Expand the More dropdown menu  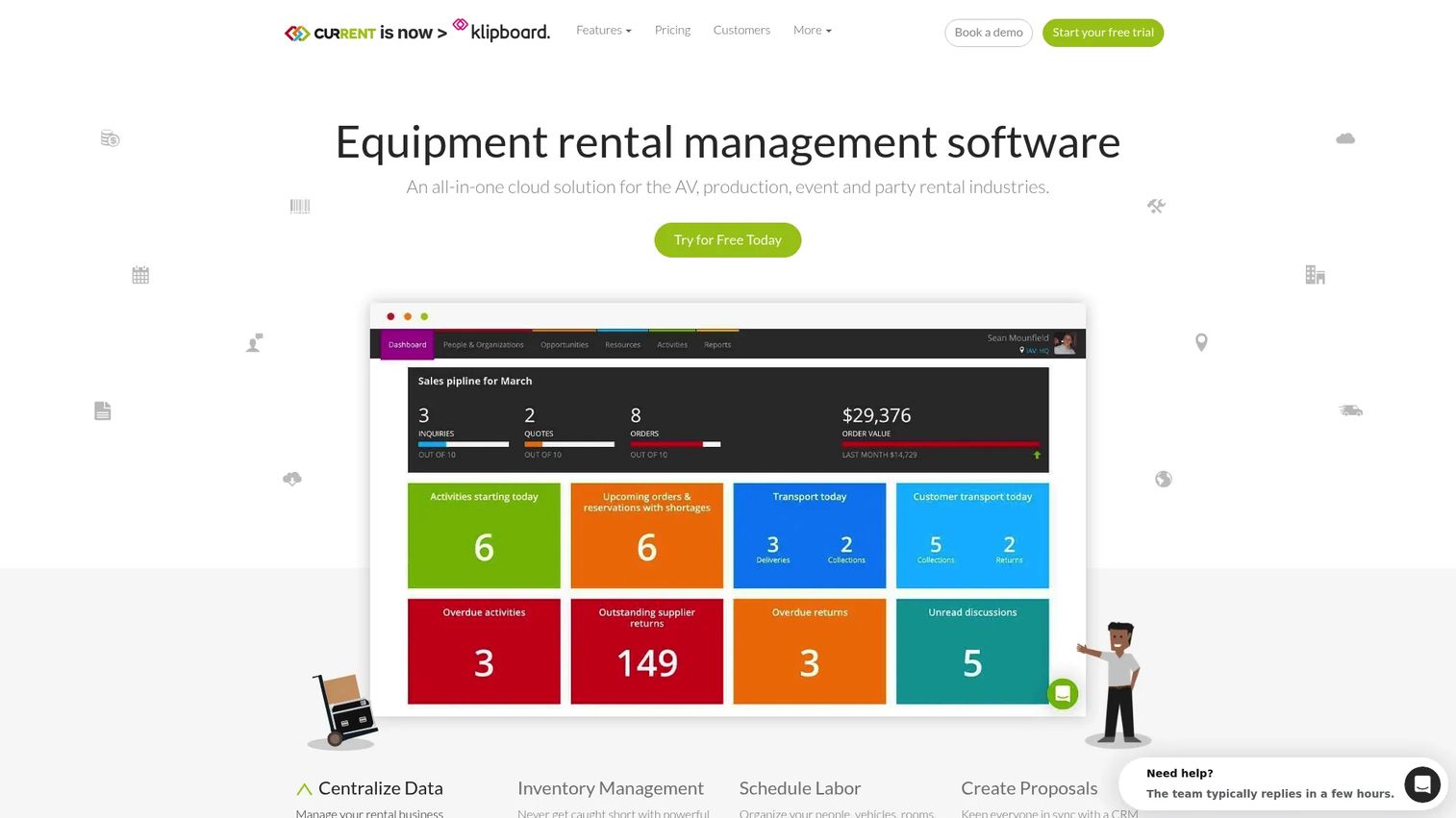click(x=813, y=30)
